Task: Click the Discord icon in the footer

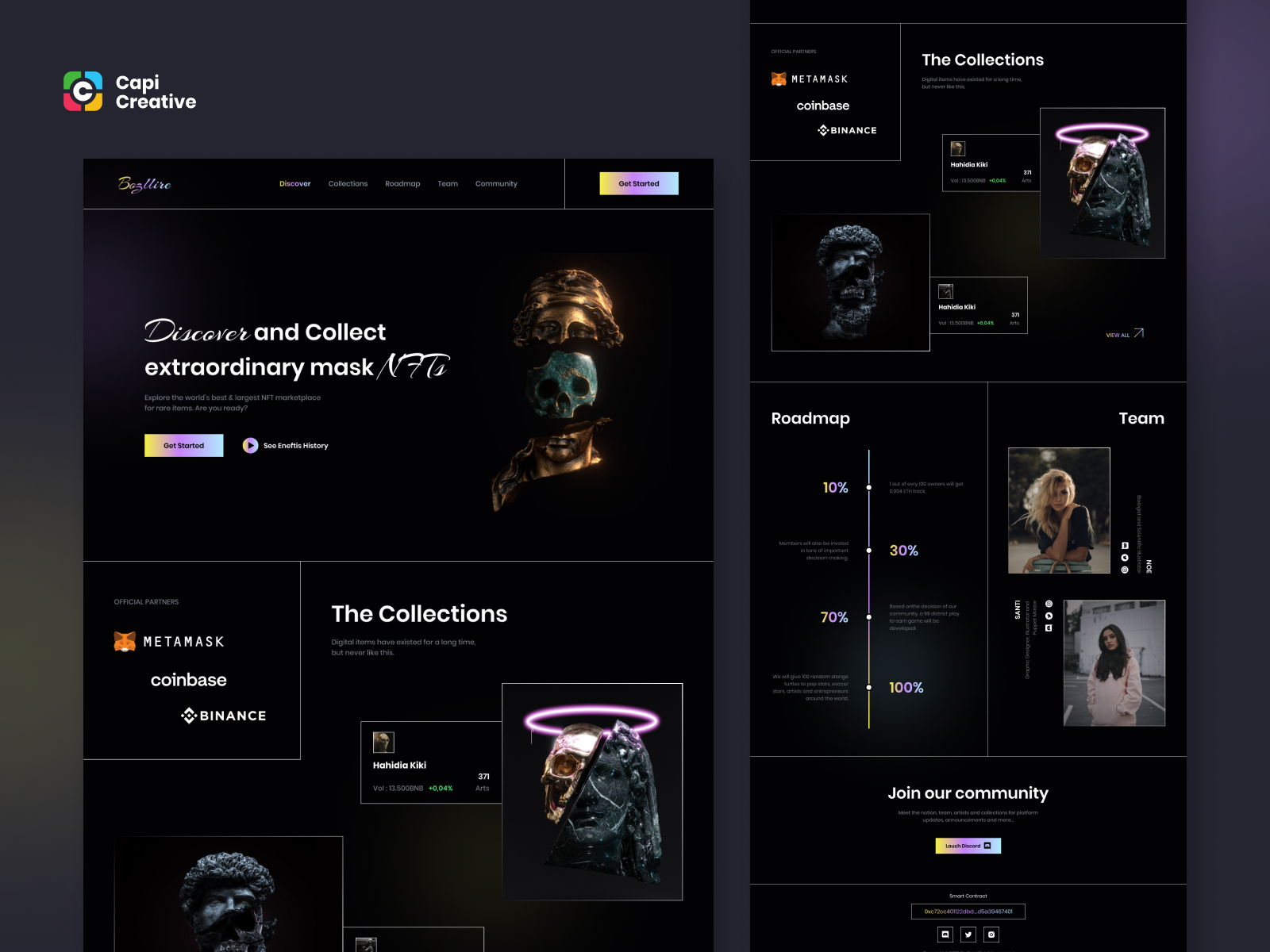Action: pos(945,935)
